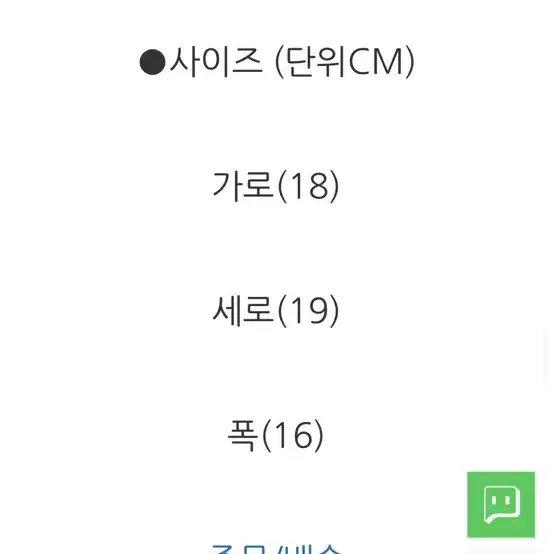Click the smiling speech bubble chat icon
This screenshot has height=554, width=554.
(x=501, y=504)
